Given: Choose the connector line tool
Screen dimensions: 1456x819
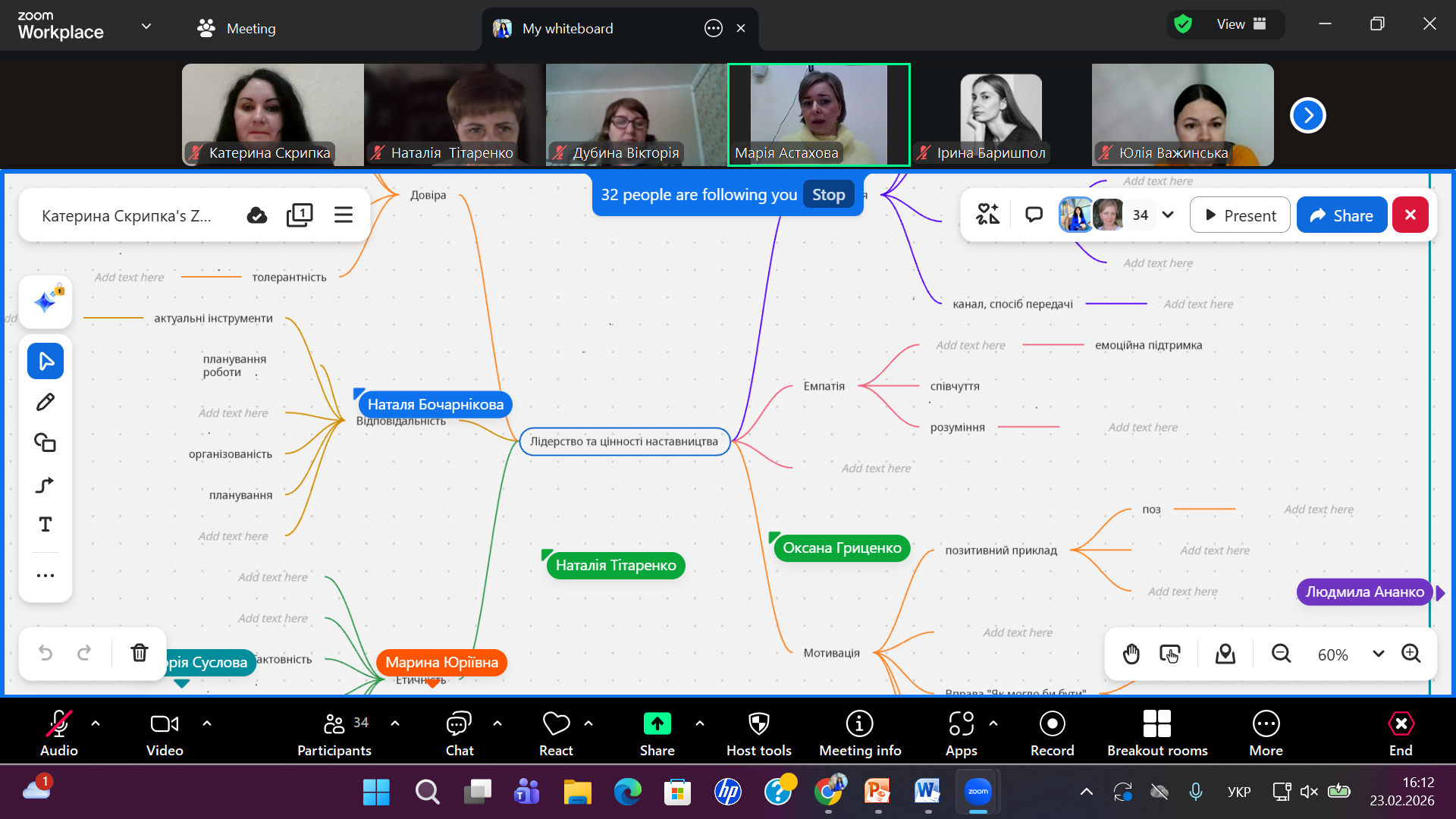Looking at the screenshot, I should point(45,485).
